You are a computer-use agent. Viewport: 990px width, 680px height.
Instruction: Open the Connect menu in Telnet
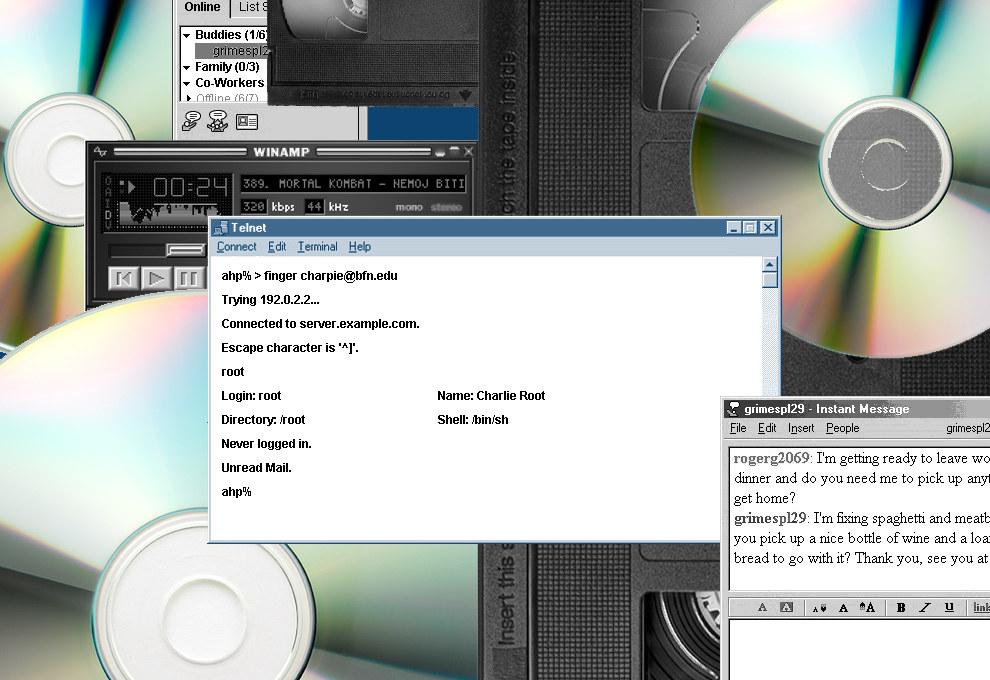(237, 247)
